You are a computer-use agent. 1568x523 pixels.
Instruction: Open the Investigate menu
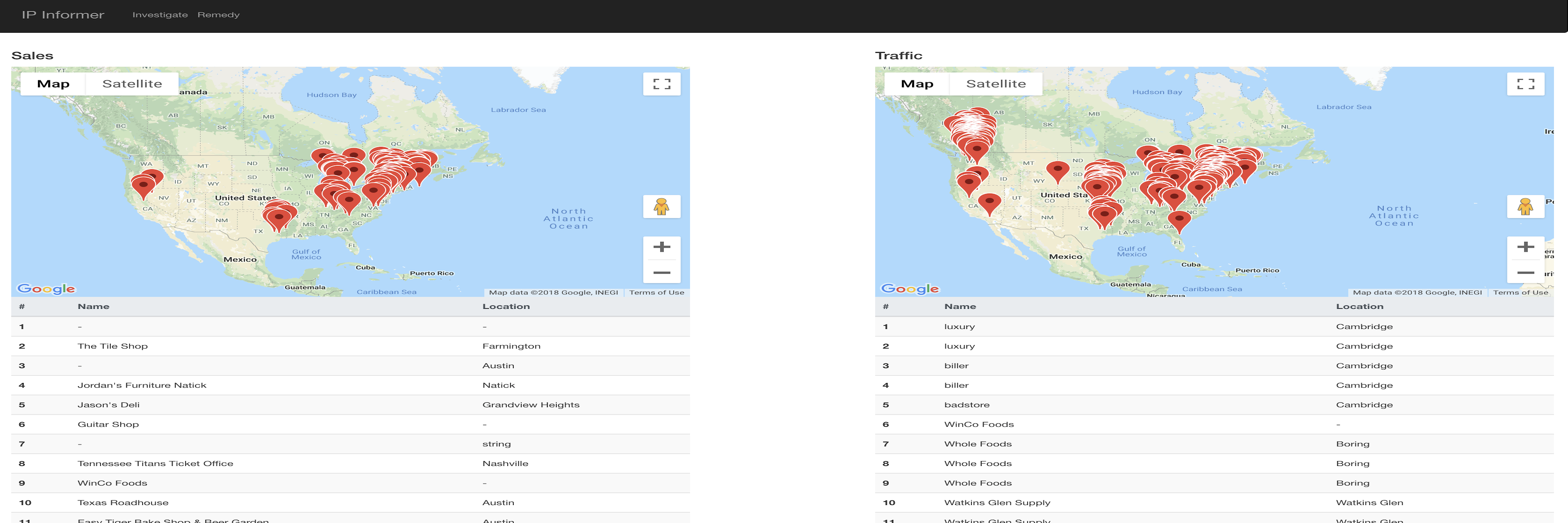click(160, 15)
